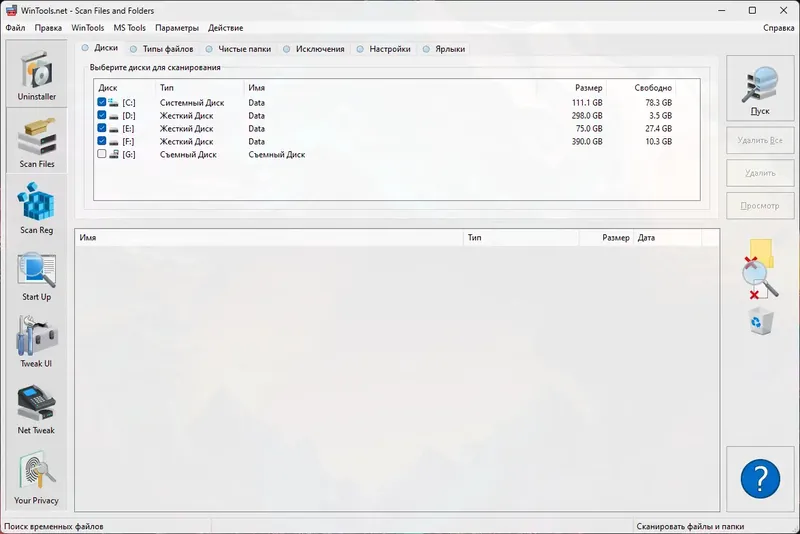
Task: Switch to the Типы файлов tab
Action: [162, 49]
